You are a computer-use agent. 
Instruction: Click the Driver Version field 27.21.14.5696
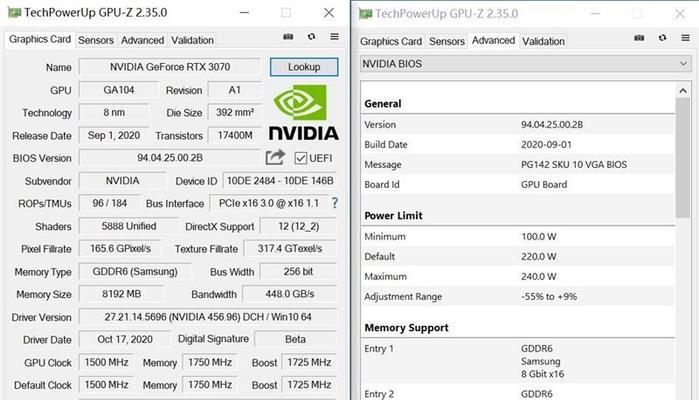tap(208, 317)
